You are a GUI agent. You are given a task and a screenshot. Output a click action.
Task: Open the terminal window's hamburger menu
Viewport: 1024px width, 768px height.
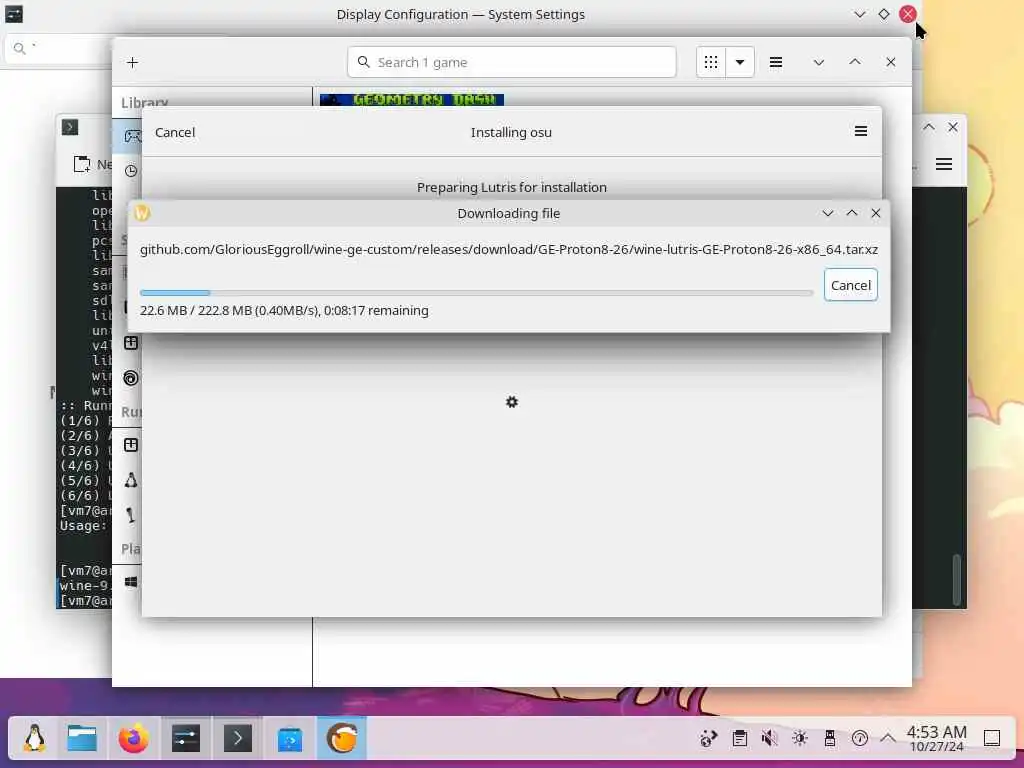pyautogui.click(x=944, y=165)
